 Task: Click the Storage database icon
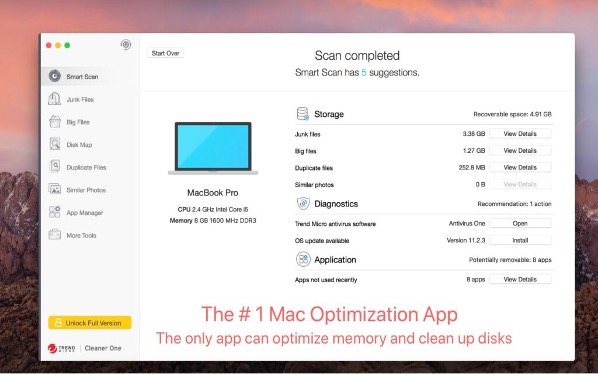(x=303, y=114)
